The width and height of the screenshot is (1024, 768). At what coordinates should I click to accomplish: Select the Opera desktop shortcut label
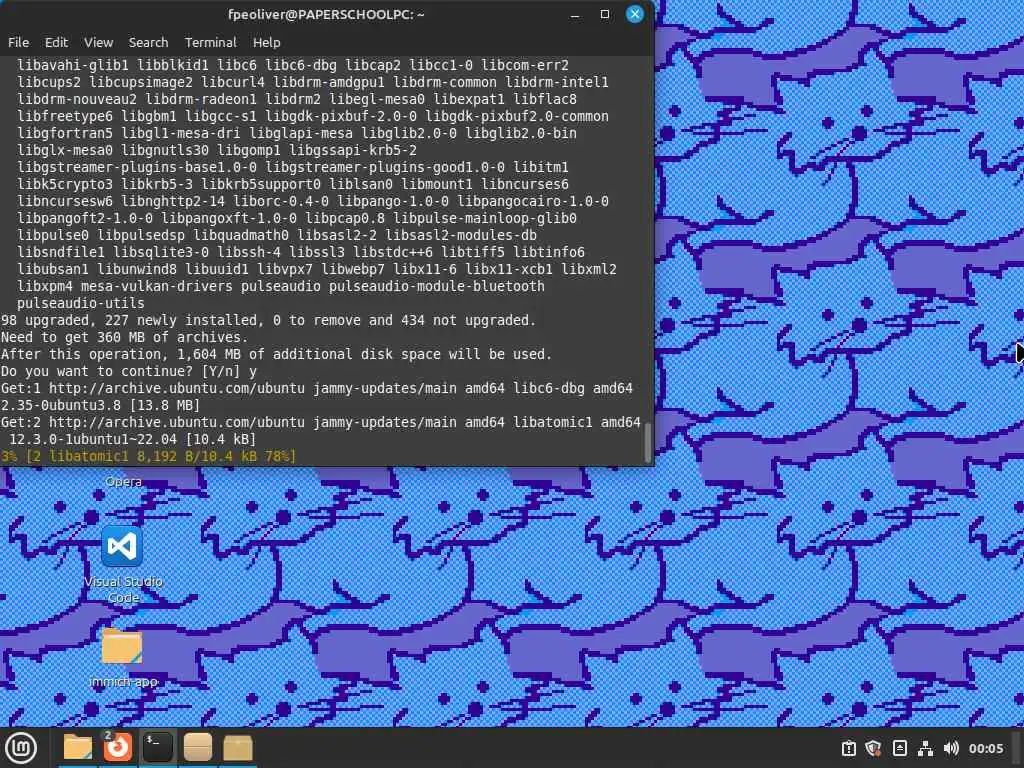[x=123, y=482]
